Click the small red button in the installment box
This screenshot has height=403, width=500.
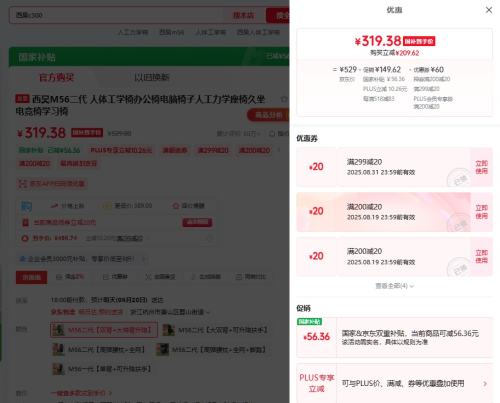coord(197,222)
